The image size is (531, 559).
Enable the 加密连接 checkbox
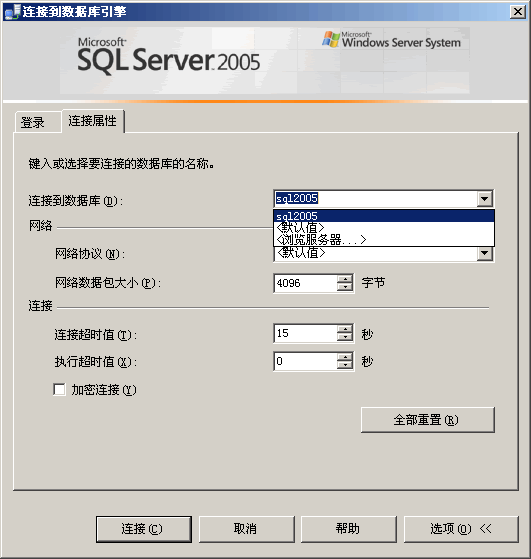[x=59, y=389]
